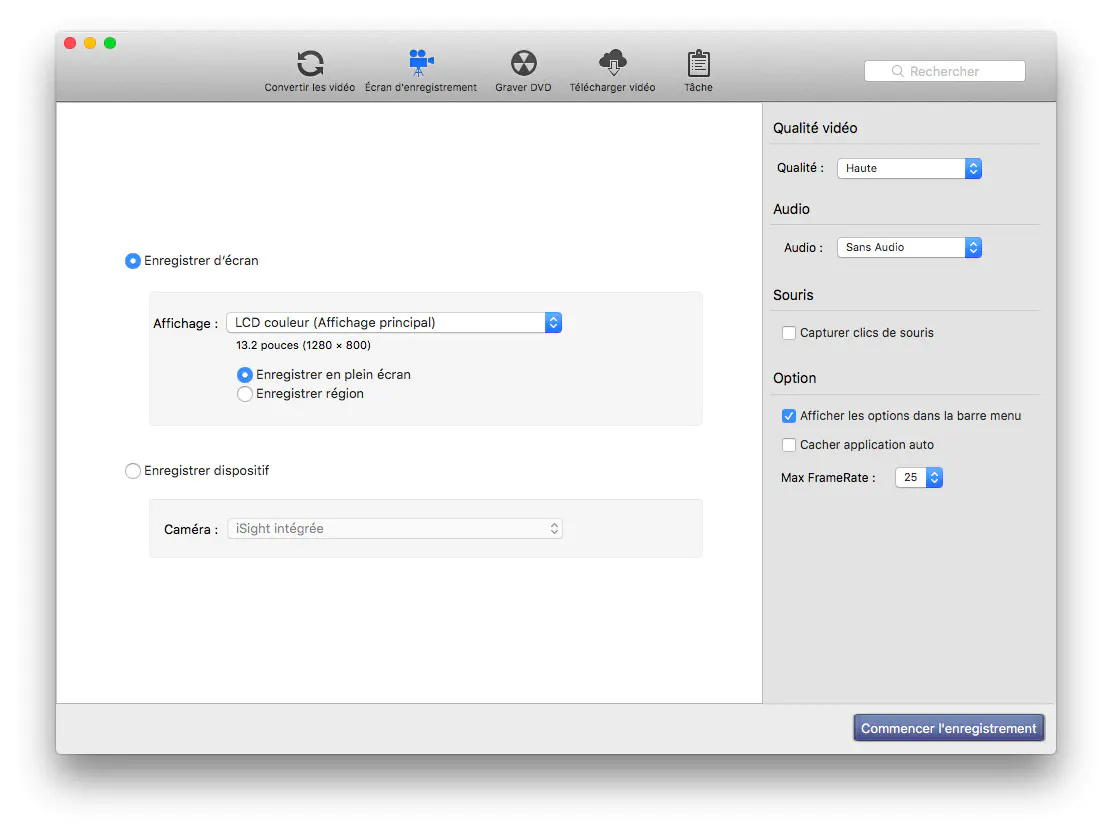Click the red close window button
This screenshot has height=834, width=1112.
point(70,43)
